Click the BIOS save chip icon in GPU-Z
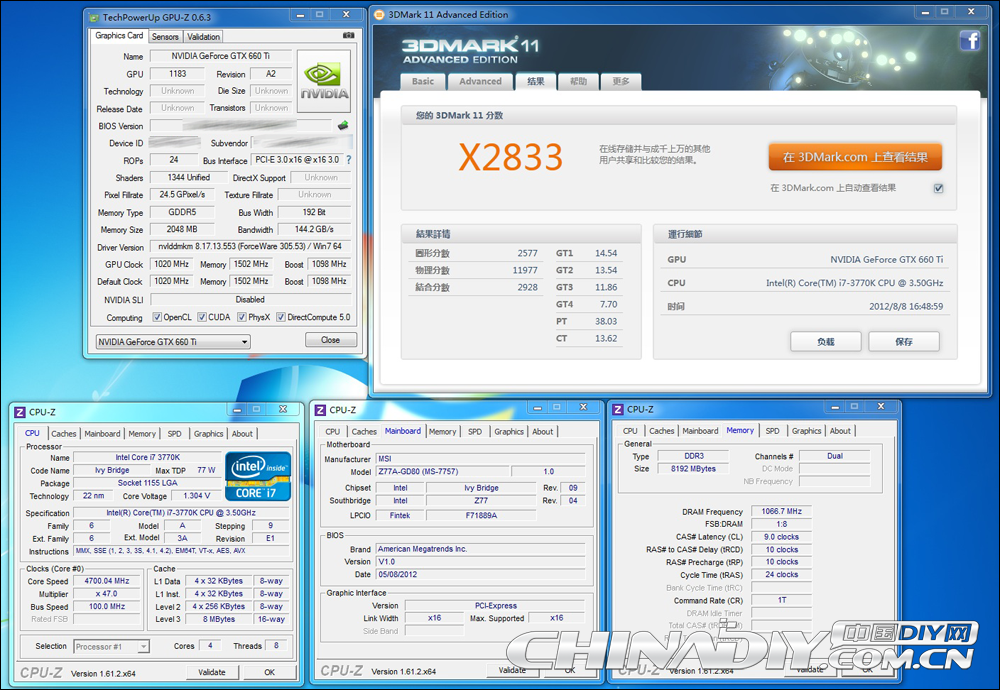Screen dimensions: 1000x690 [x=343, y=125]
